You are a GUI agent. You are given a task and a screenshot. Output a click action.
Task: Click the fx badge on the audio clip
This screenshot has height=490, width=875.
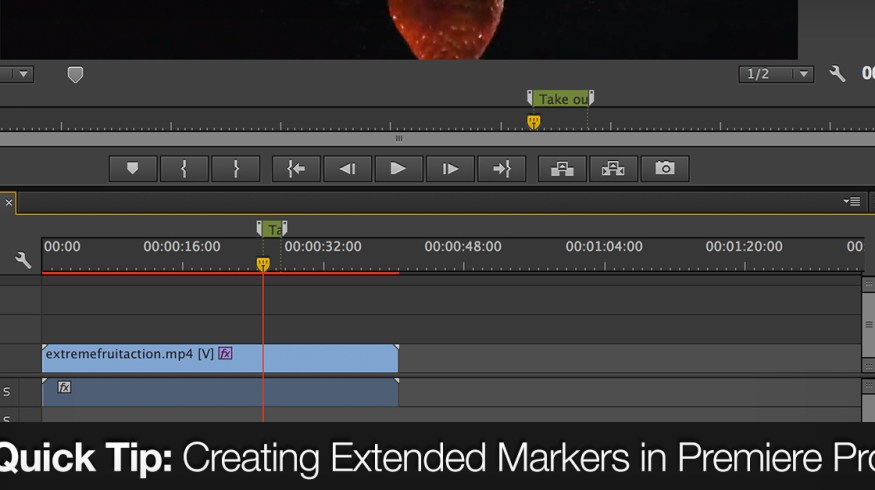[x=64, y=387]
